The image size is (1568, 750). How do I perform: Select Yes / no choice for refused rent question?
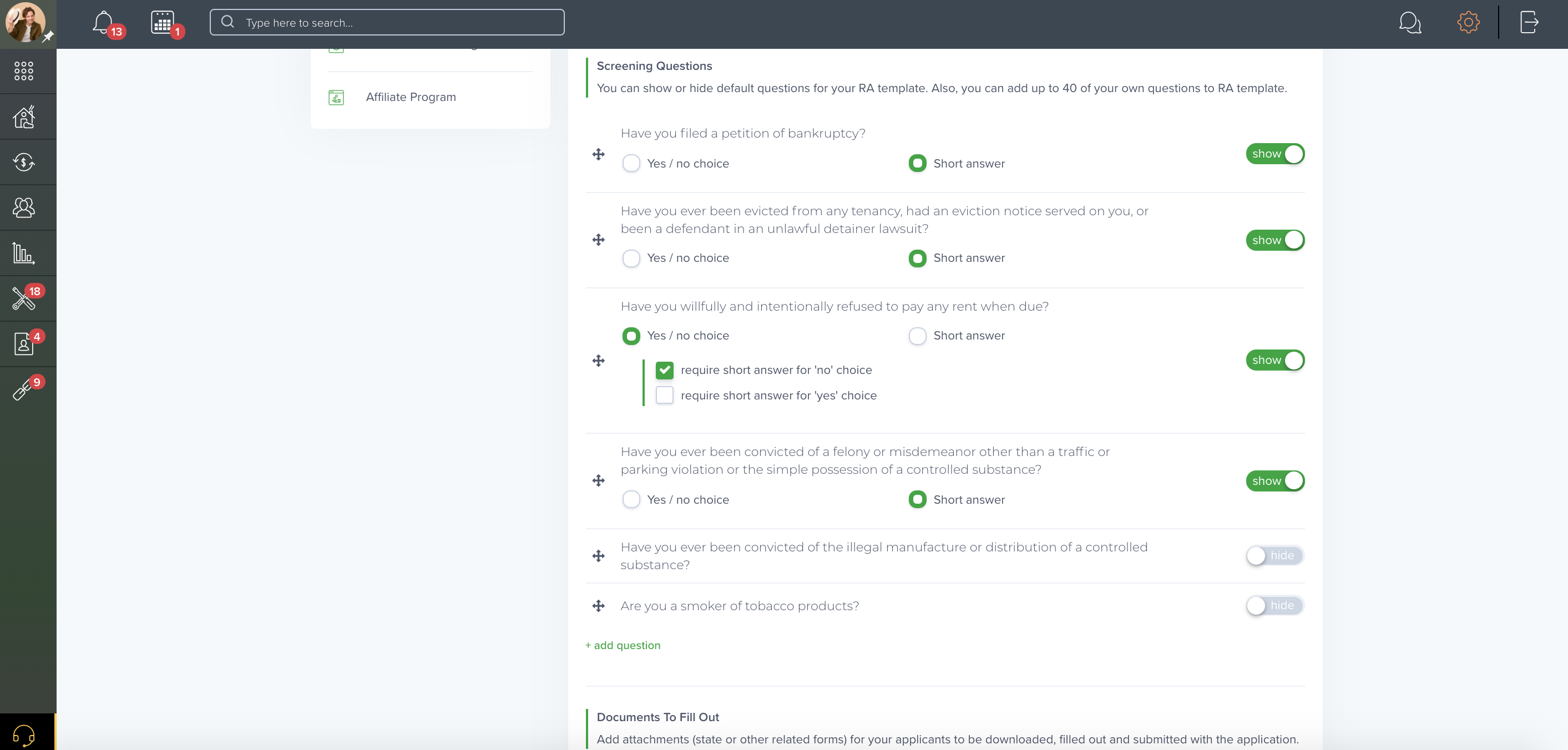[x=631, y=336]
